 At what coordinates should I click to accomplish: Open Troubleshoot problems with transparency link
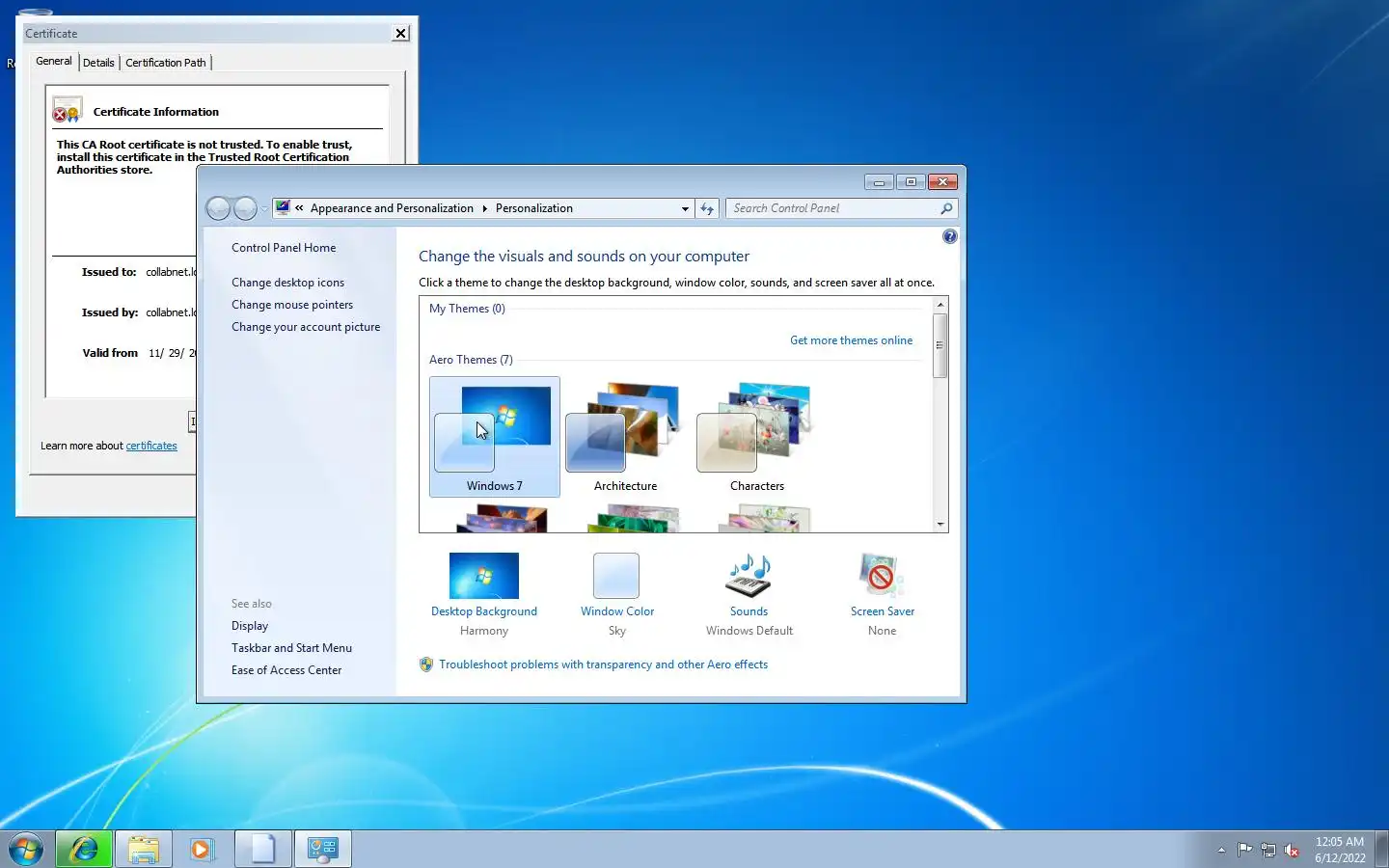pos(603,665)
